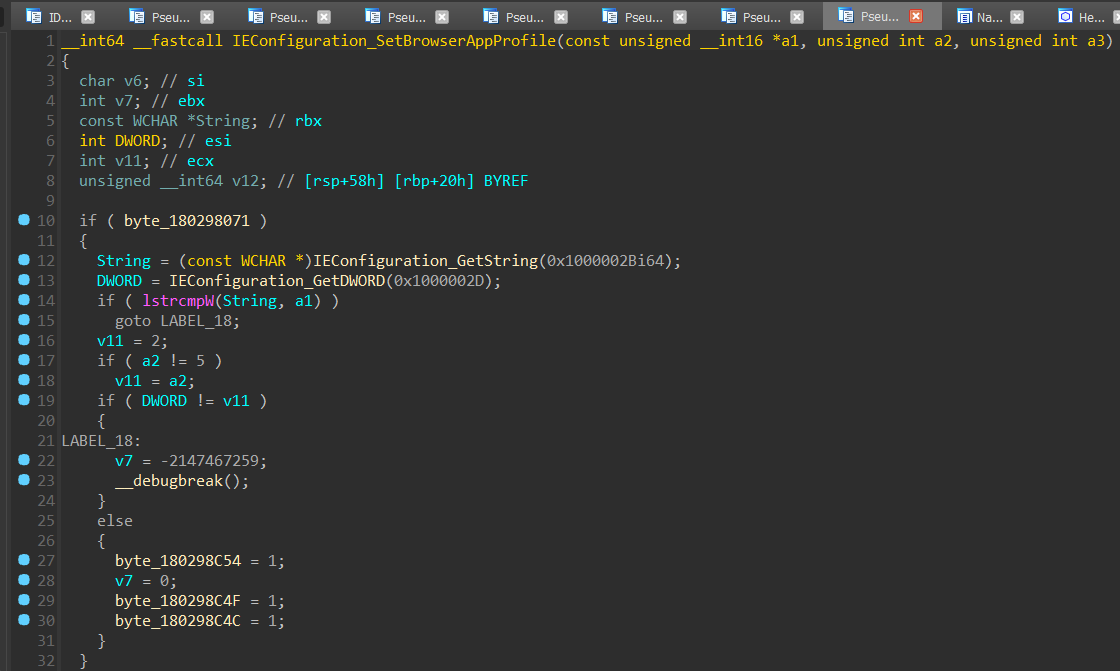Switch to the He... tab
The height and width of the screenshot is (671, 1120).
coord(1086,16)
